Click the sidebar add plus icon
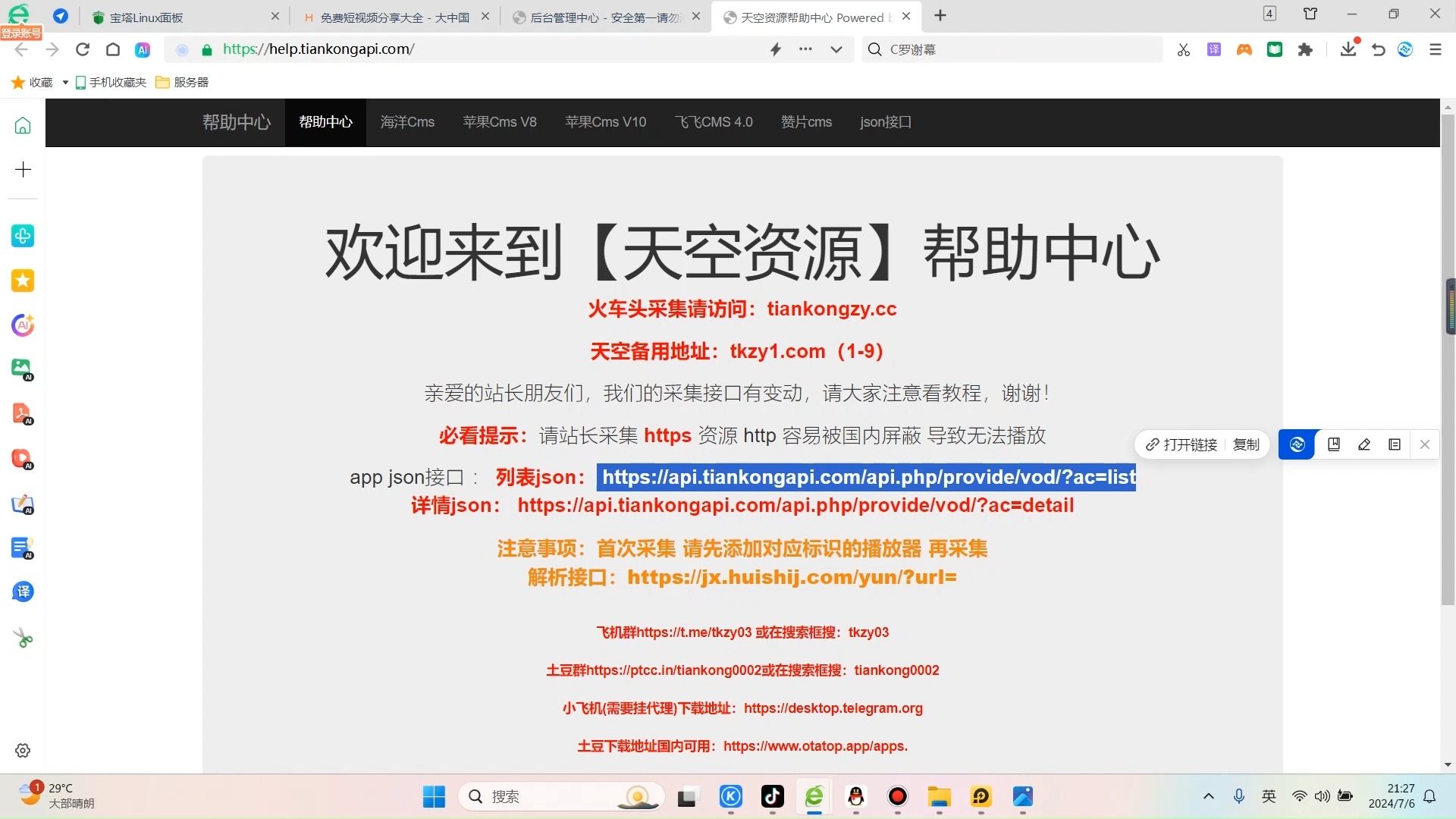Image resolution: width=1456 pixels, height=819 pixels. (23, 169)
